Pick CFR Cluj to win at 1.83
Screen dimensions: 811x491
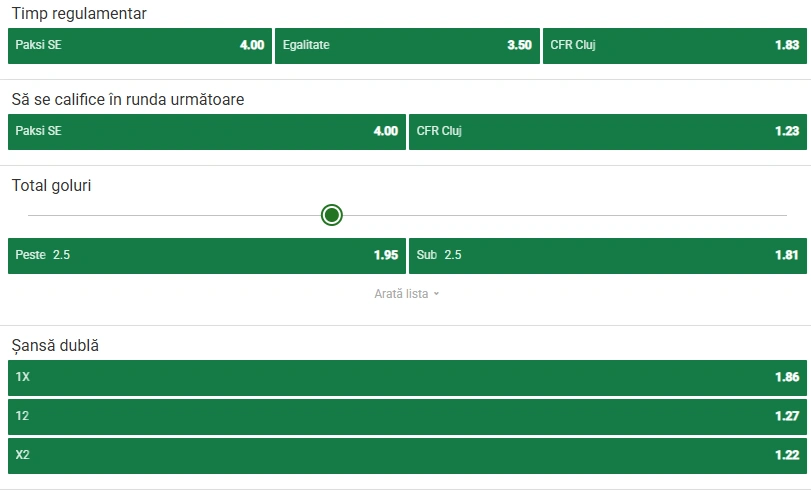(x=674, y=46)
